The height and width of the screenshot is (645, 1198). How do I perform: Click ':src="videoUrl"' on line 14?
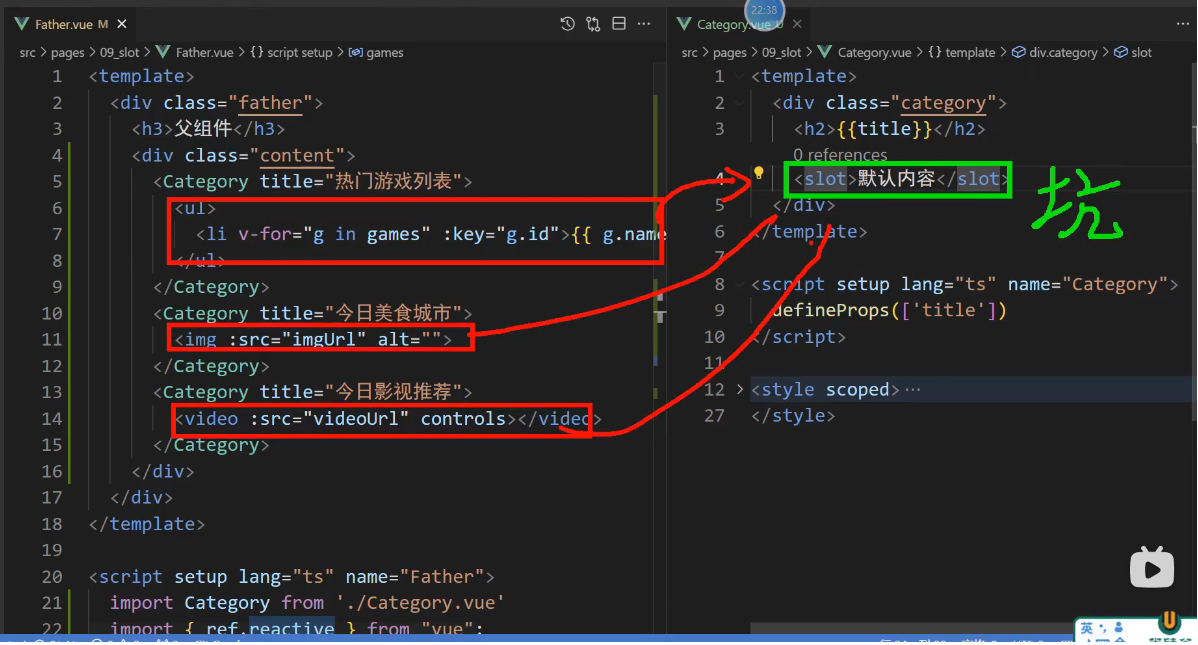(329, 419)
